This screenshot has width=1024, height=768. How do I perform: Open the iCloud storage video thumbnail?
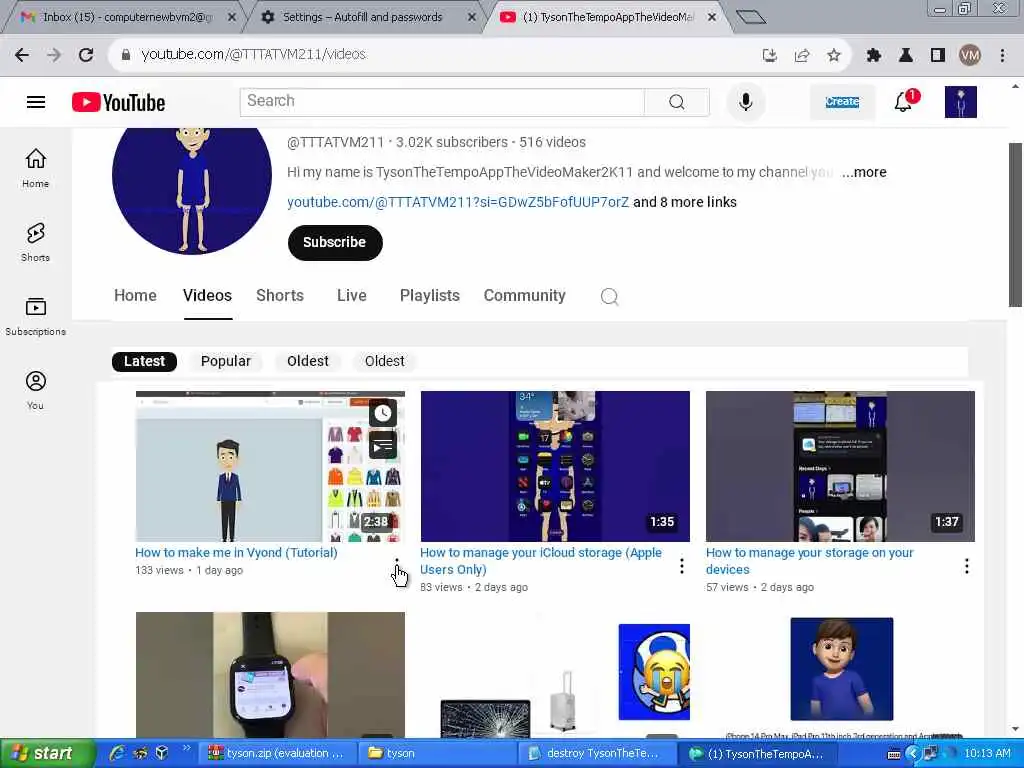(555, 466)
